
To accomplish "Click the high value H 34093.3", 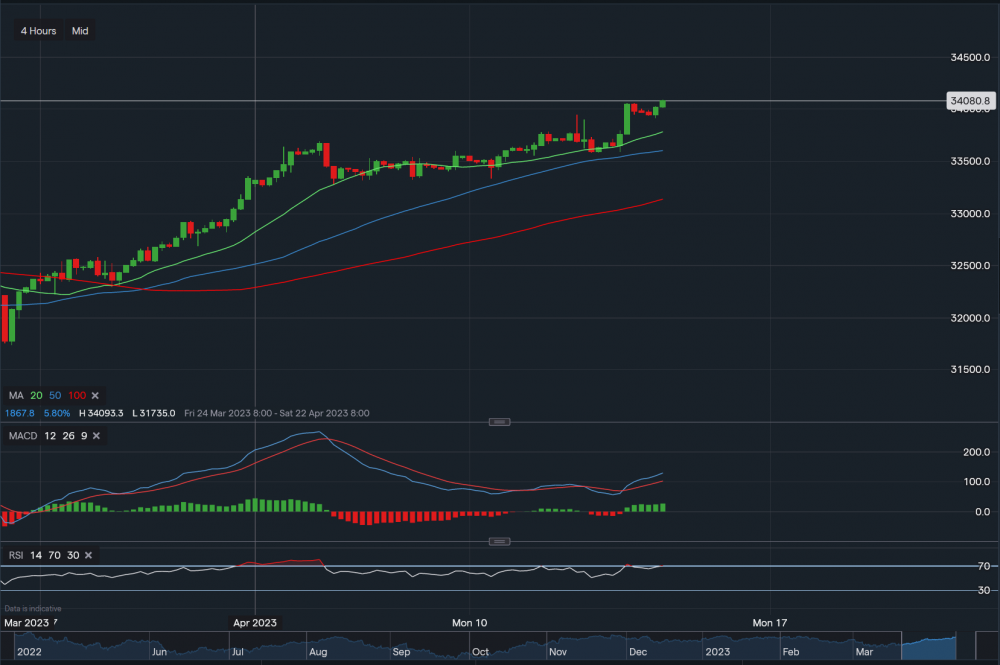I will click(x=102, y=412).
